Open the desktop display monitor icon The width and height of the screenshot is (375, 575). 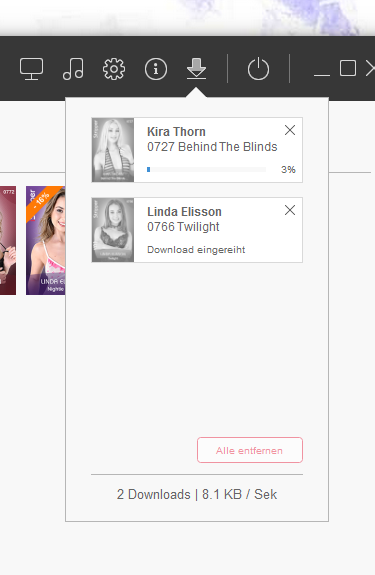31,69
